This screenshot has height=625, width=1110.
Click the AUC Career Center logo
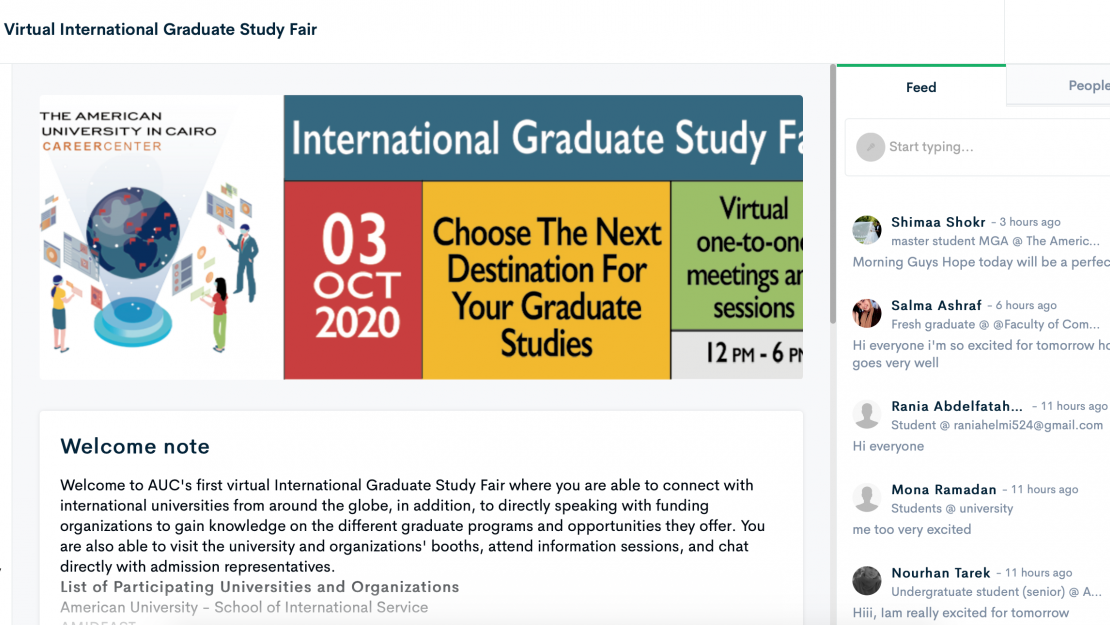(128, 131)
